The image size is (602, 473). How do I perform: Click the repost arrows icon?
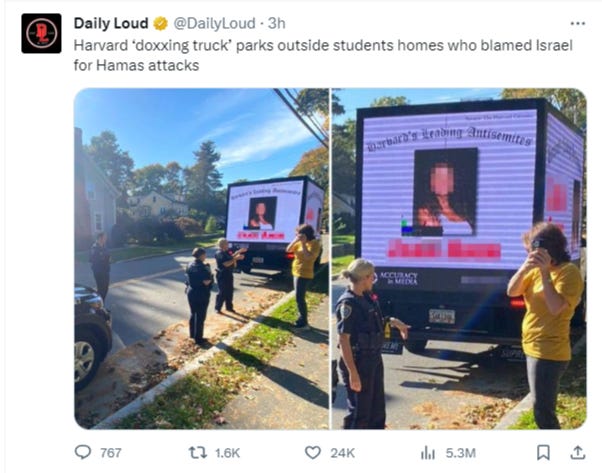pos(197,453)
